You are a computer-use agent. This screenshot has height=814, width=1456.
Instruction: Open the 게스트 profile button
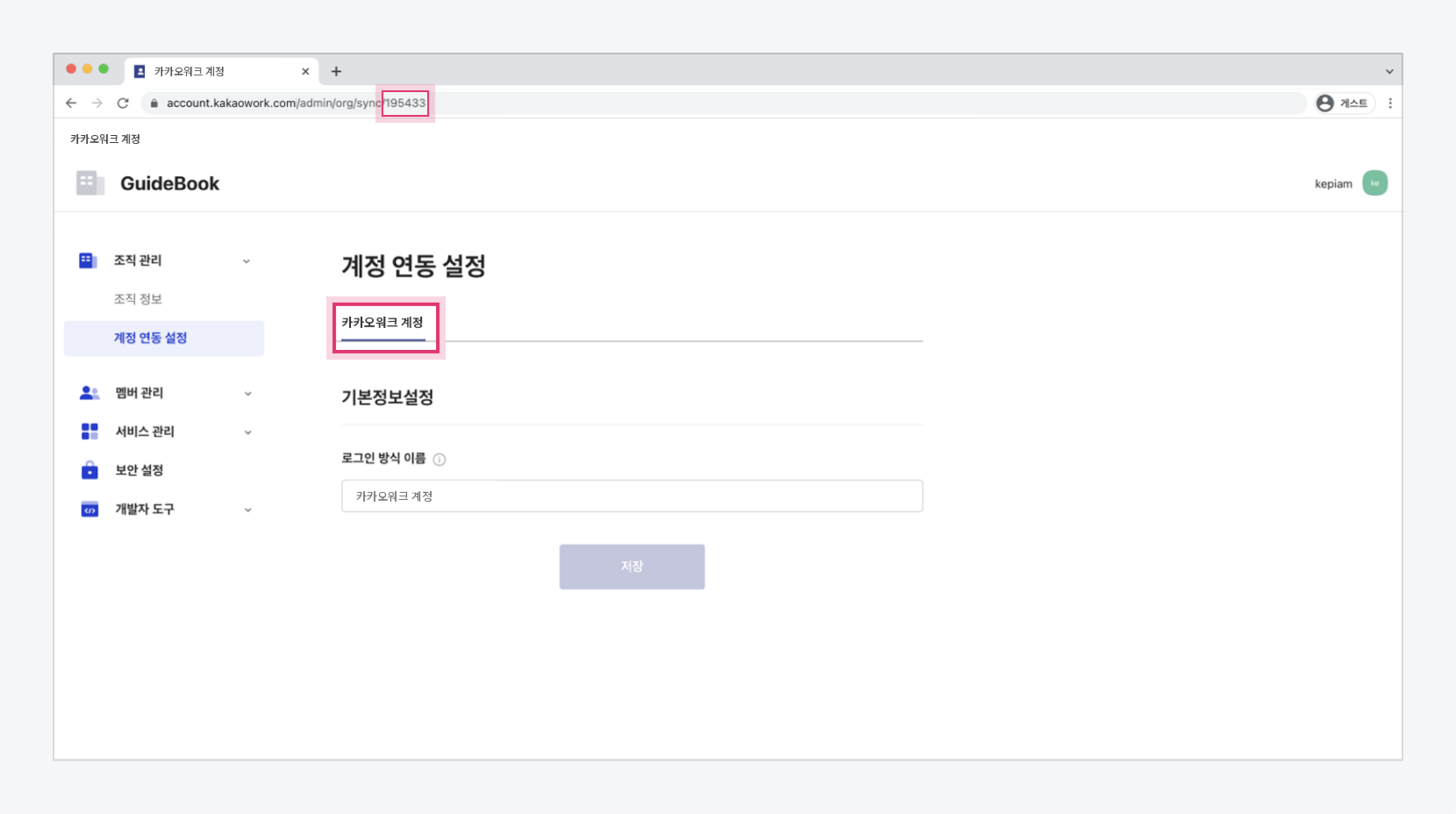[1345, 104]
